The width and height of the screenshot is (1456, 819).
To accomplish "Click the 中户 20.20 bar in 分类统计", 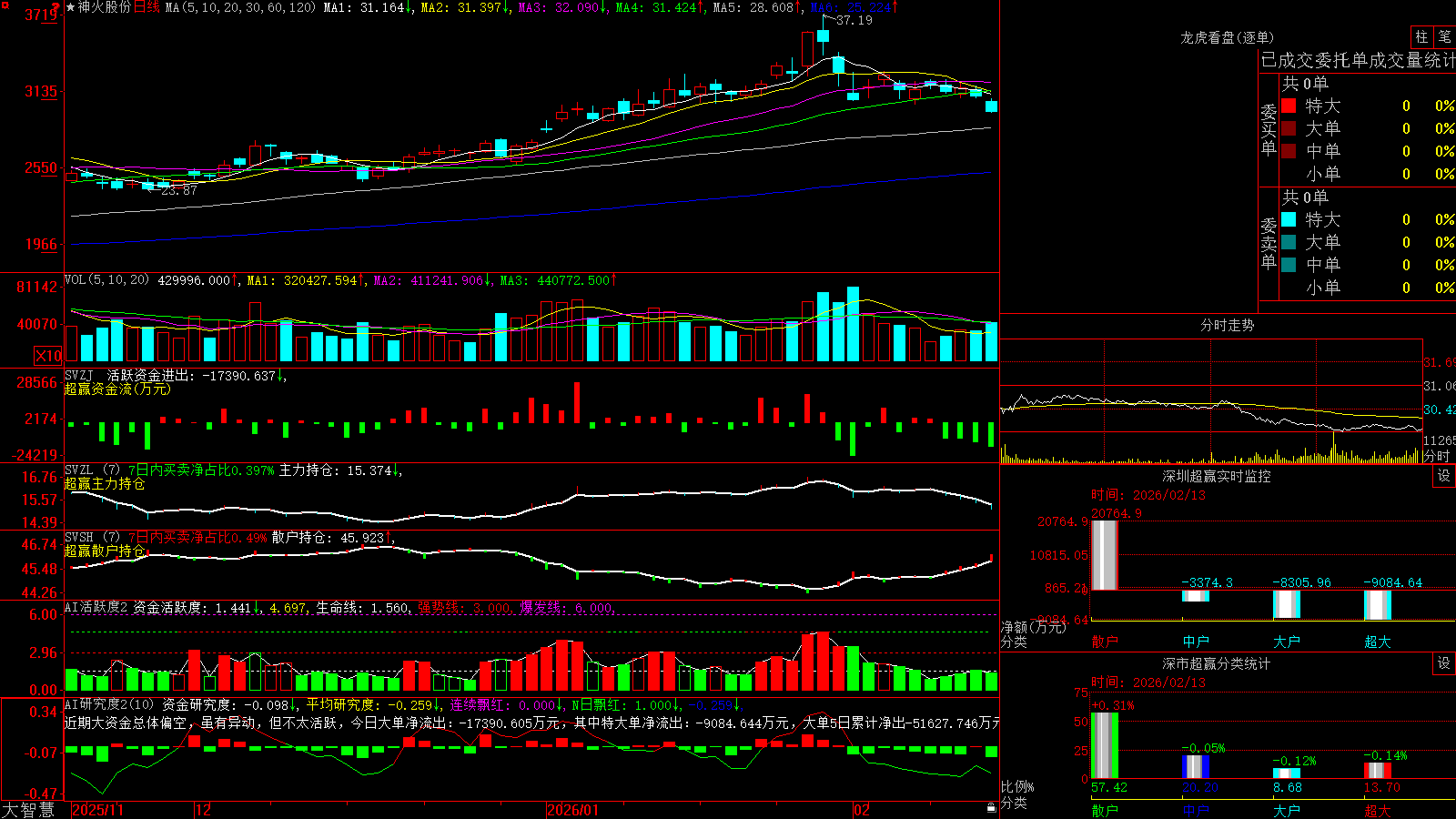I will [x=1196, y=766].
